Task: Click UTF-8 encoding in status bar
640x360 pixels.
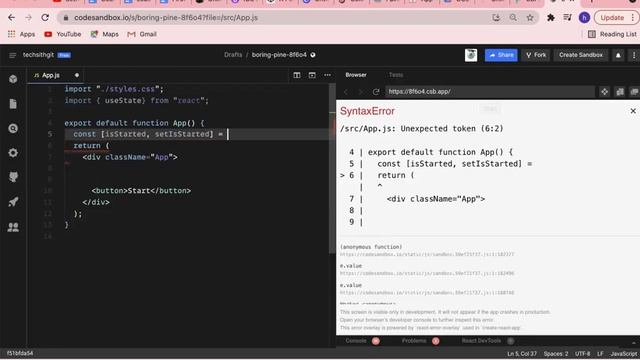Action: pos(582,354)
